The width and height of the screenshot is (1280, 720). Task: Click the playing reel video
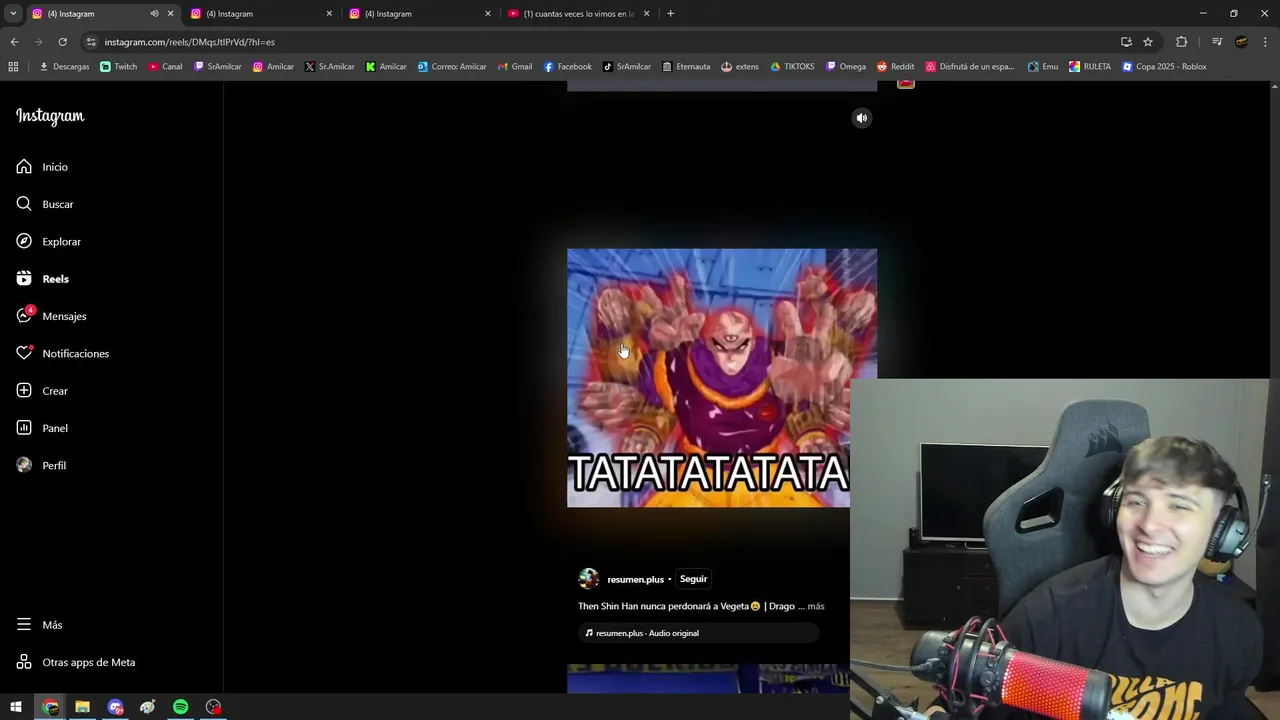(x=722, y=378)
